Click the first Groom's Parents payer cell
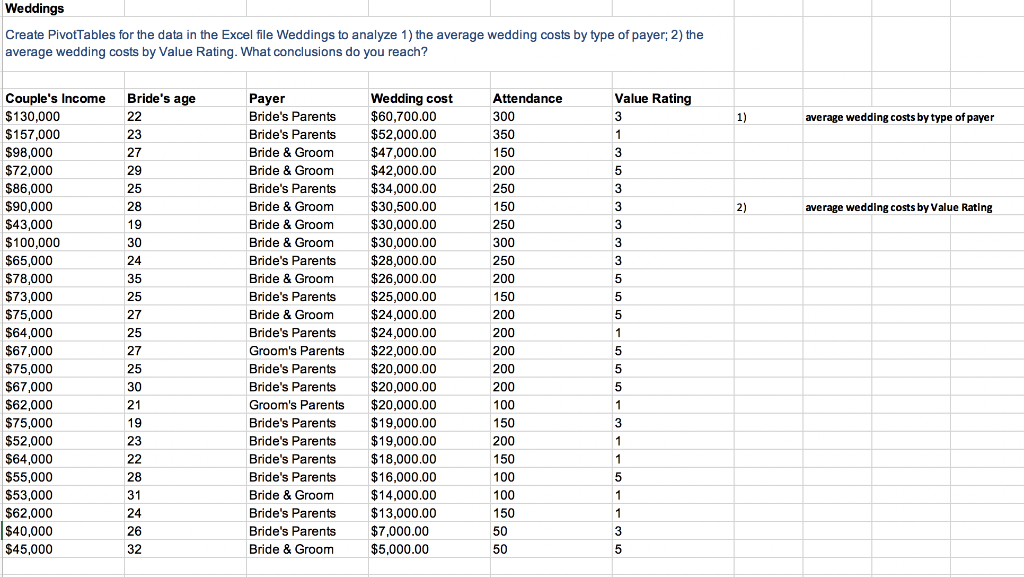Image resolution: width=1024 pixels, height=577 pixels. [x=292, y=350]
